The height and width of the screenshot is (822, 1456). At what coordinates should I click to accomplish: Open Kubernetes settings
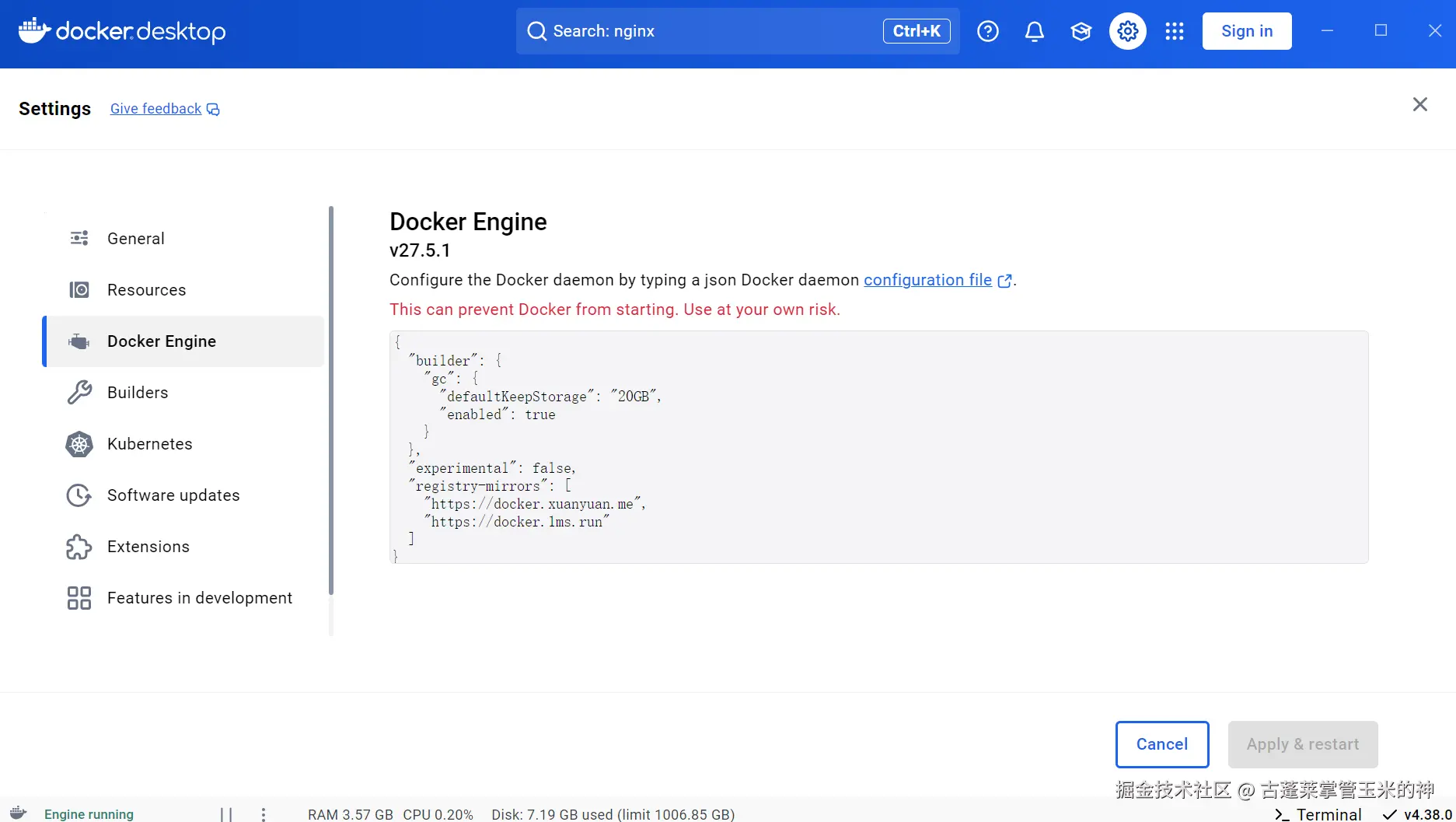point(183,443)
